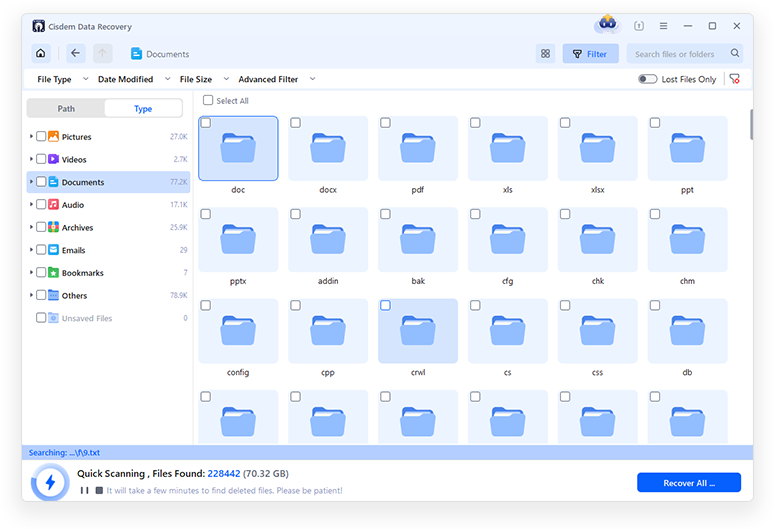The width and height of the screenshot is (776, 531).
Task: Open the File Type dropdown
Action: (x=63, y=79)
